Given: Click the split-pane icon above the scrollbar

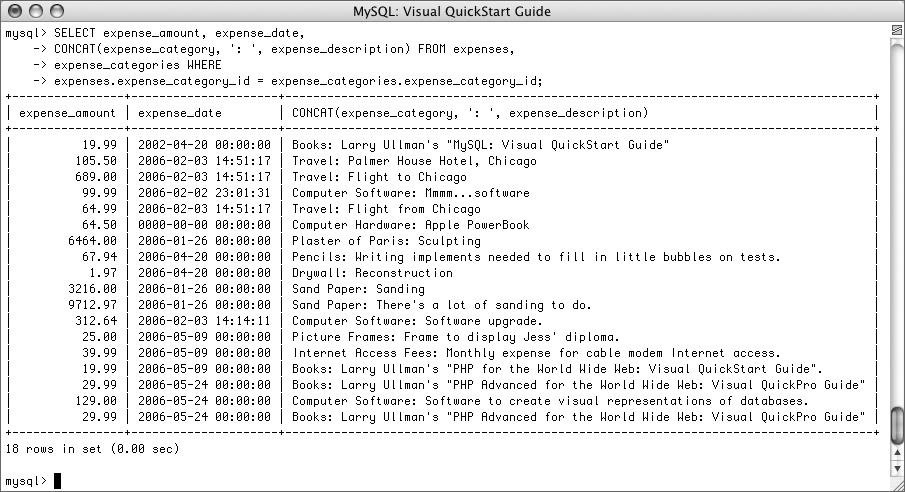Looking at the screenshot, I should click(897, 29).
